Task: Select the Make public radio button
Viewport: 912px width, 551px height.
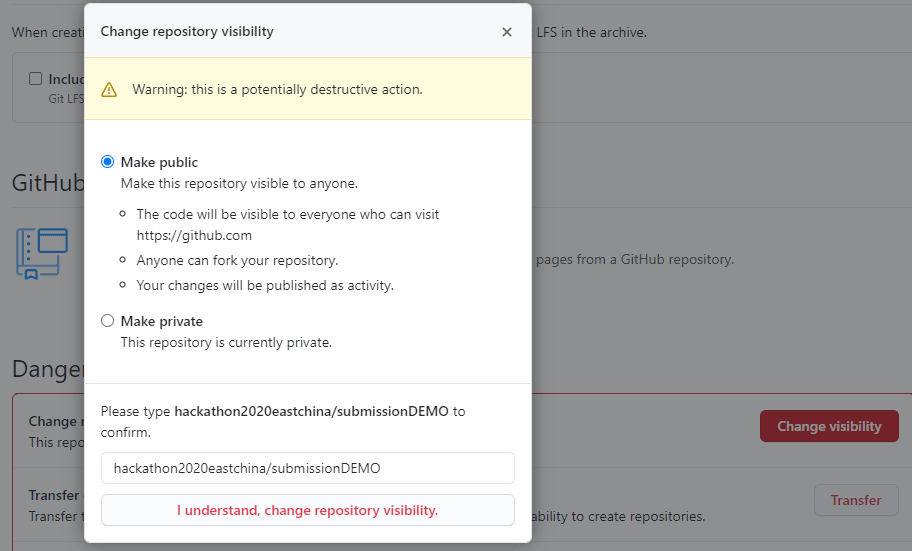Action: (x=108, y=162)
